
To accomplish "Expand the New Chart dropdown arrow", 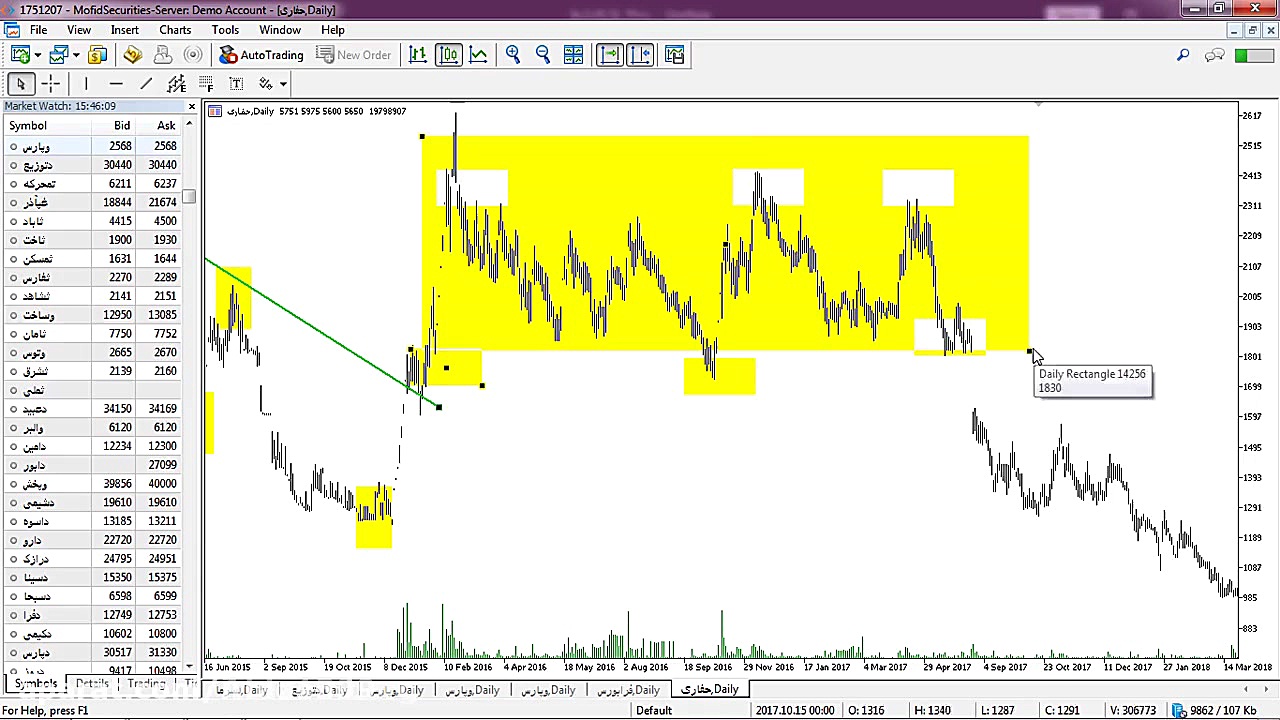I will pos(37,55).
